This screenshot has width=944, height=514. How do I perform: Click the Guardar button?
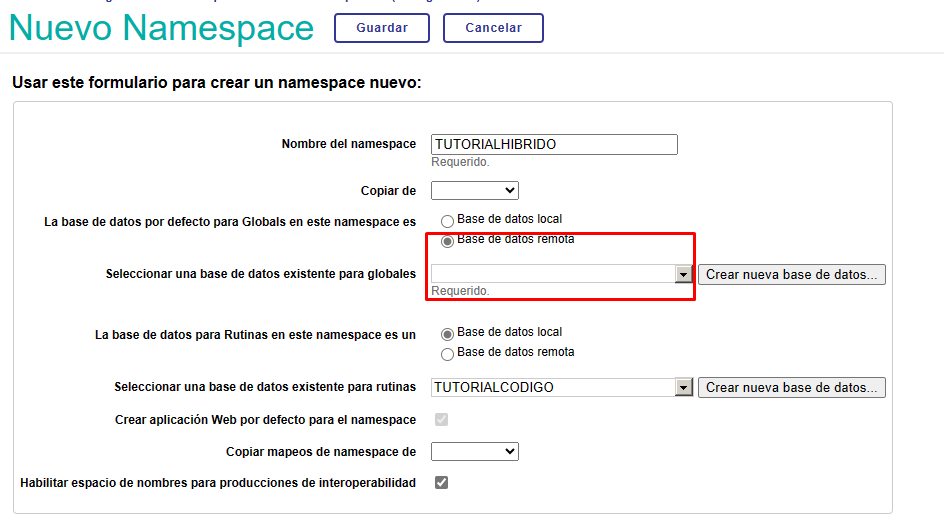[x=381, y=28]
